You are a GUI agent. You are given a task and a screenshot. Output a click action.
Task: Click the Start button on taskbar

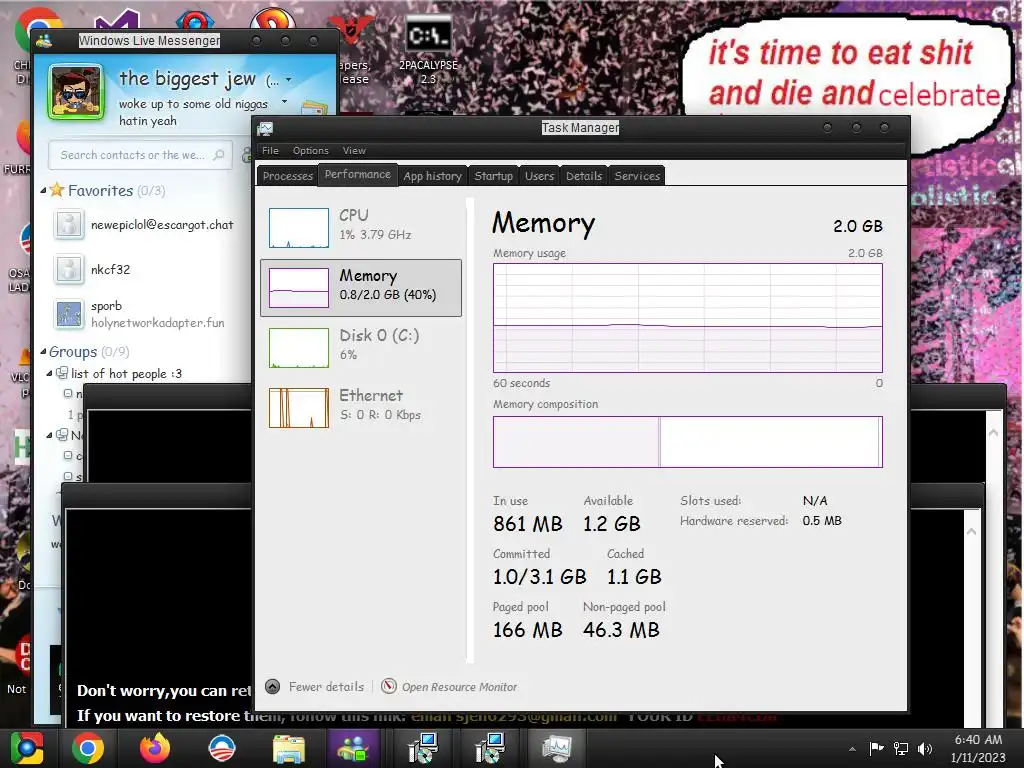[26, 748]
